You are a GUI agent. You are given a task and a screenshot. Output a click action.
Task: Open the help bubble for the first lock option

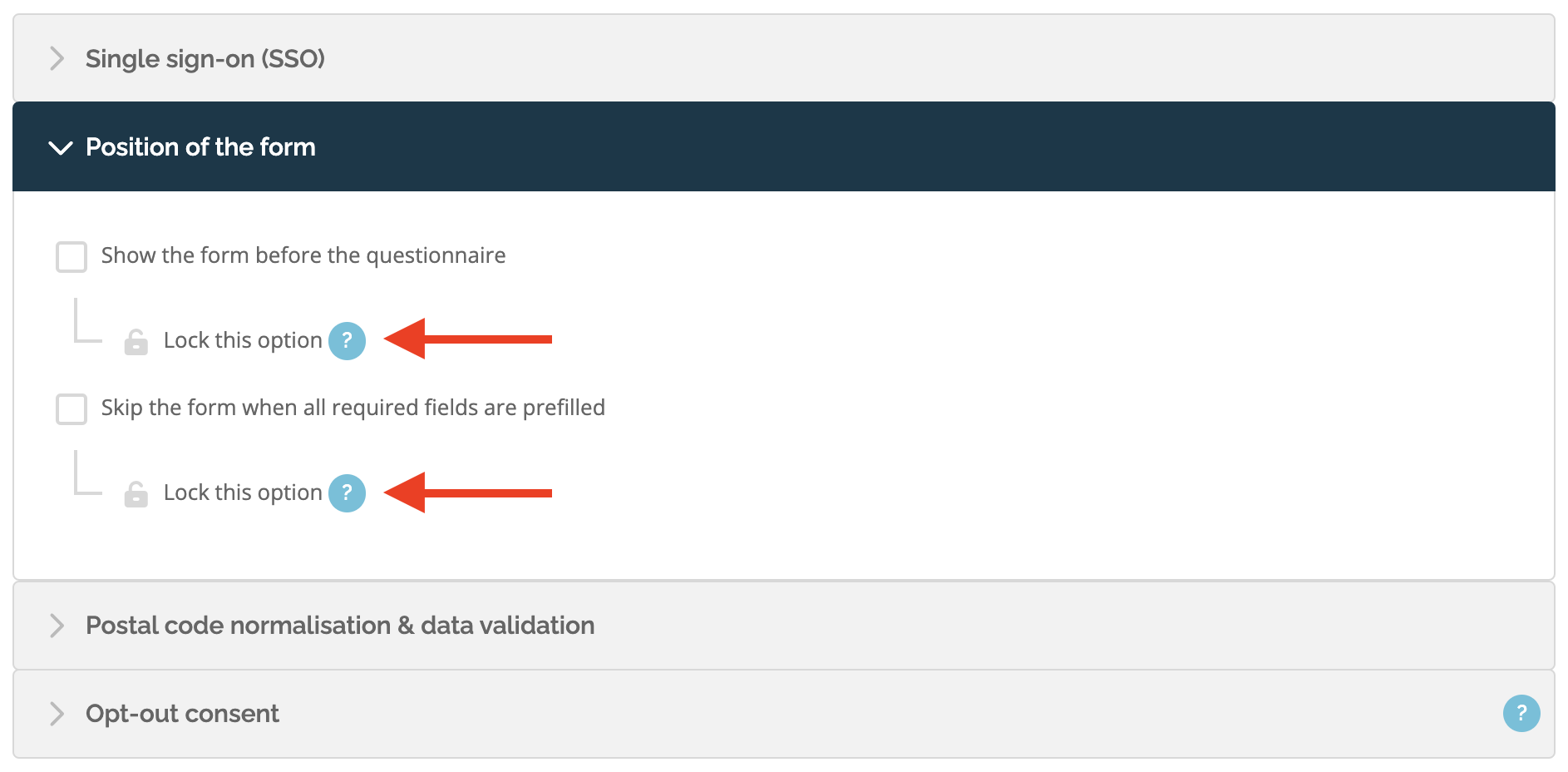pos(347,340)
